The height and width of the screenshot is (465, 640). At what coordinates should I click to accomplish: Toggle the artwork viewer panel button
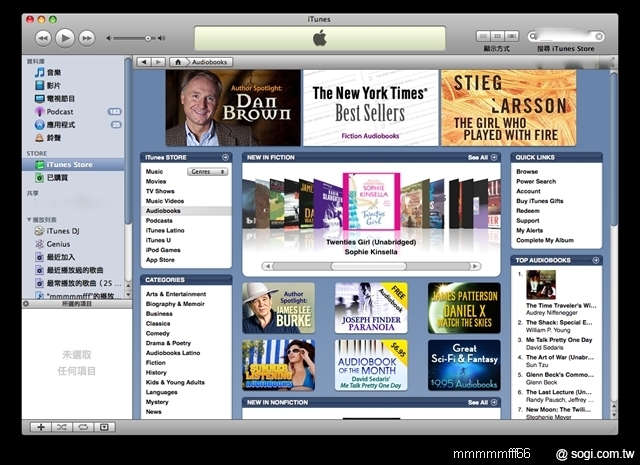pos(103,427)
